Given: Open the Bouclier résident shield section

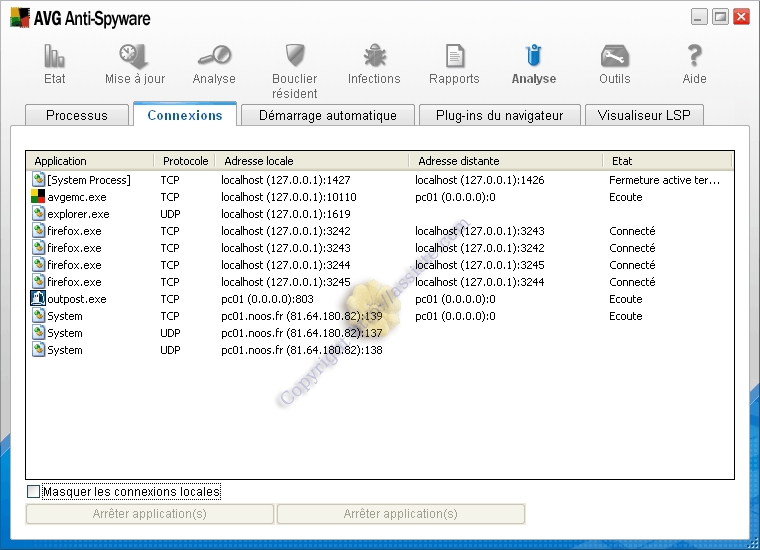Looking at the screenshot, I should pyautogui.click(x=294, y=72).
